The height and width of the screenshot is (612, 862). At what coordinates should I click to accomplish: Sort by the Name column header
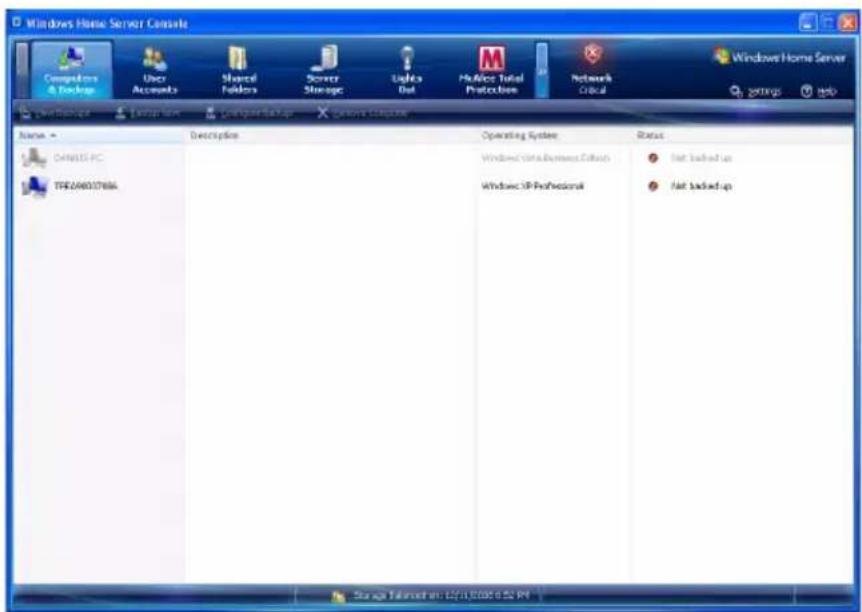[x=99, y=135]
